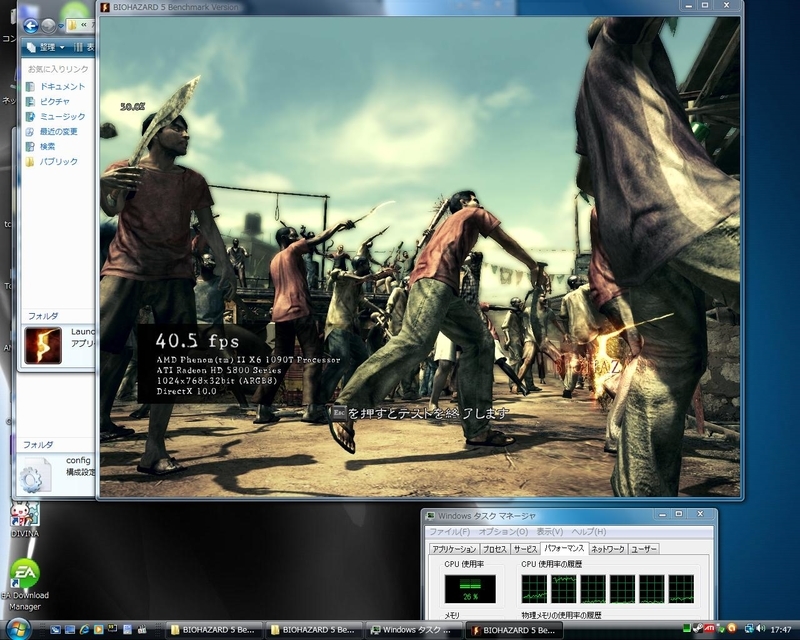Click the second CPU core history graph
The width and height of the screenshot is (800, 640).
(563, 589)
